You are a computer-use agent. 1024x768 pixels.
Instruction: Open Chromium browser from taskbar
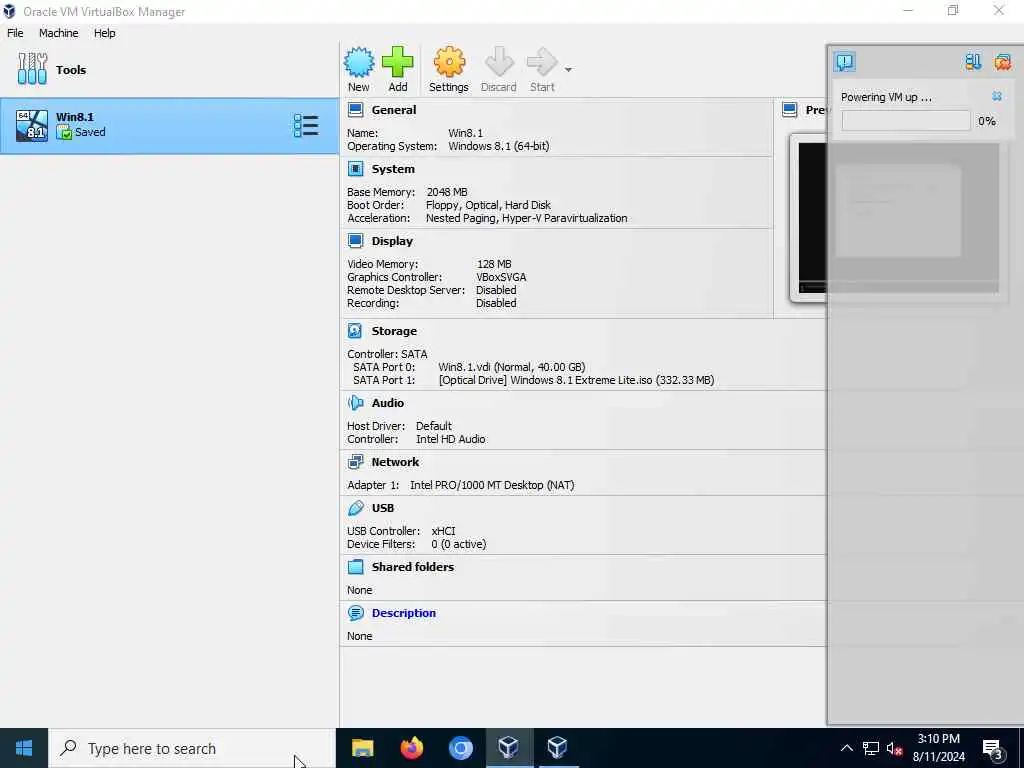[460, 748]
